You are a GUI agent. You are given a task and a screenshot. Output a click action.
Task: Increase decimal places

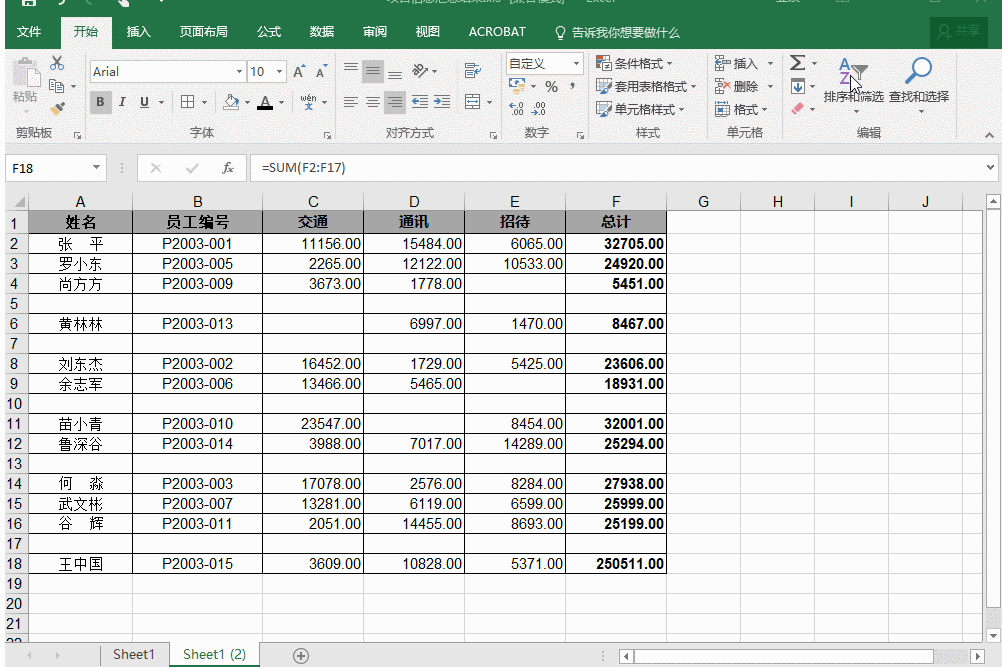tap(517, 109)
